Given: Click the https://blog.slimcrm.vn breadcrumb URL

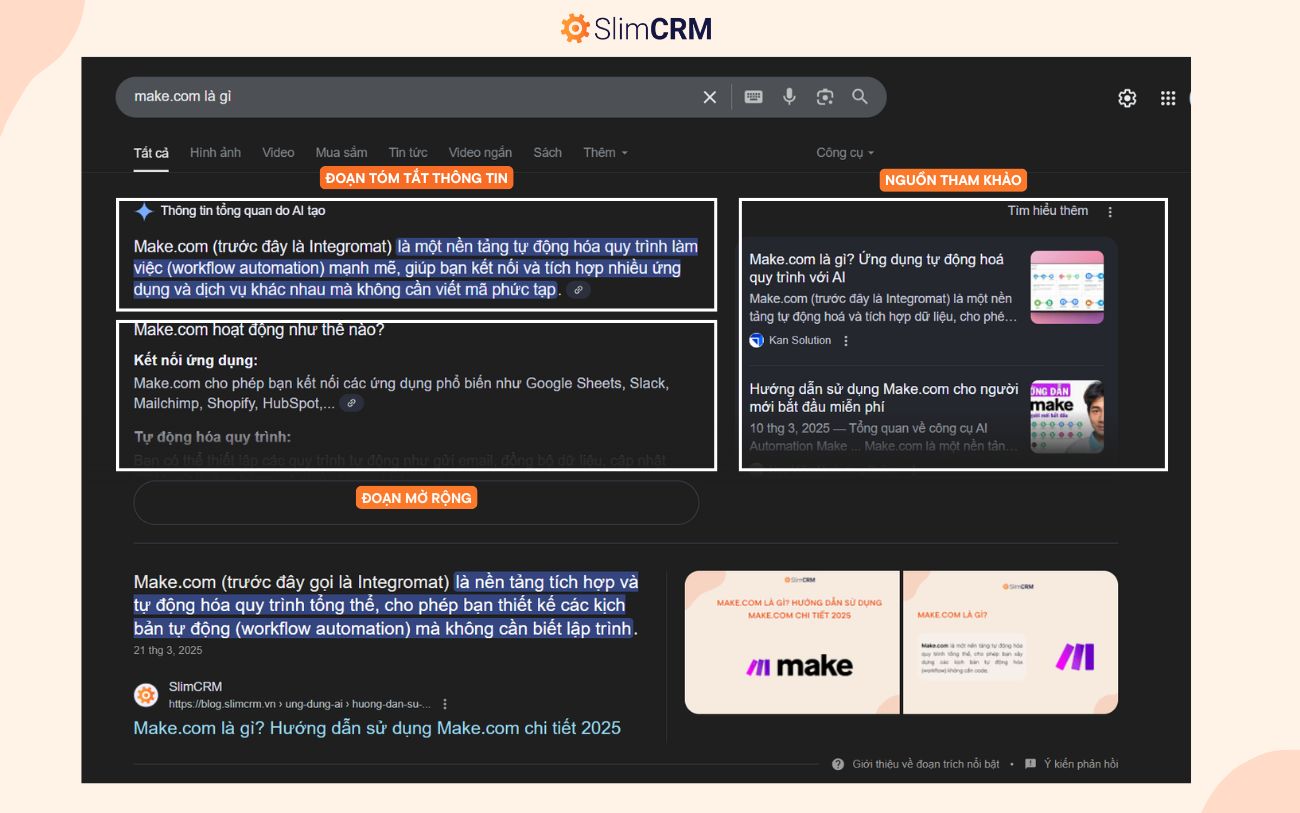Looking at the screenshot, I should 300,704.
